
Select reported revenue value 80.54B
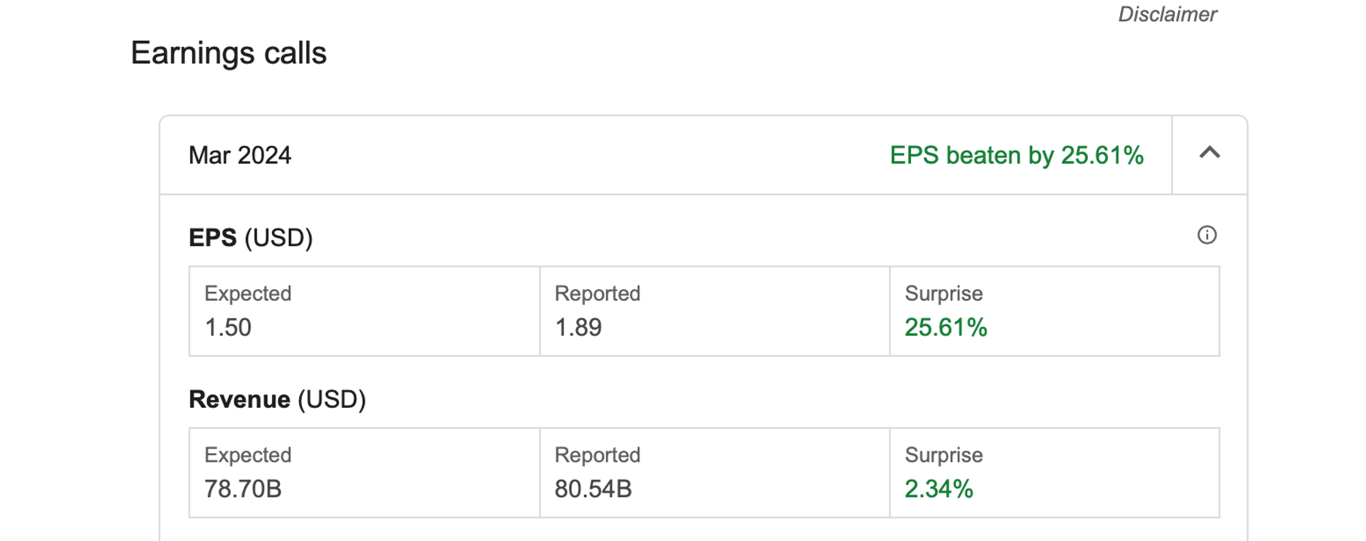pos(593,489)
